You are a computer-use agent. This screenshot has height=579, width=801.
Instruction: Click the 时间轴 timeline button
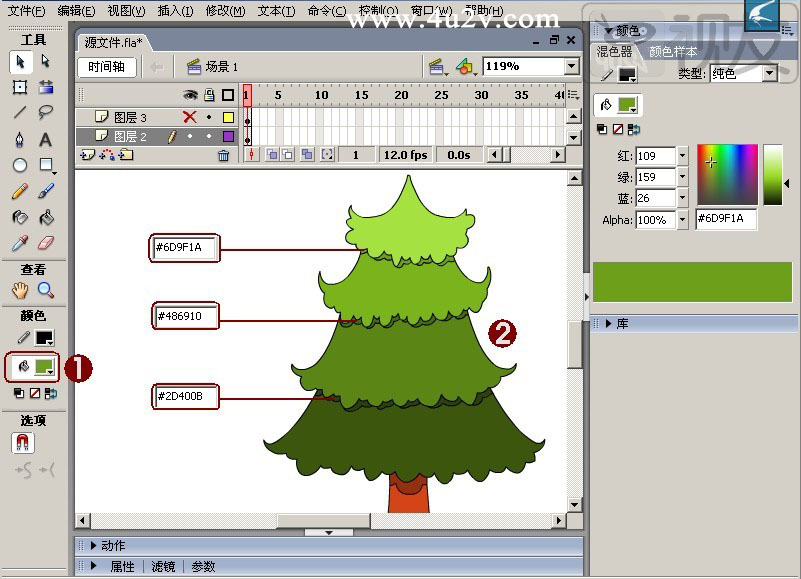click(106, 67)
